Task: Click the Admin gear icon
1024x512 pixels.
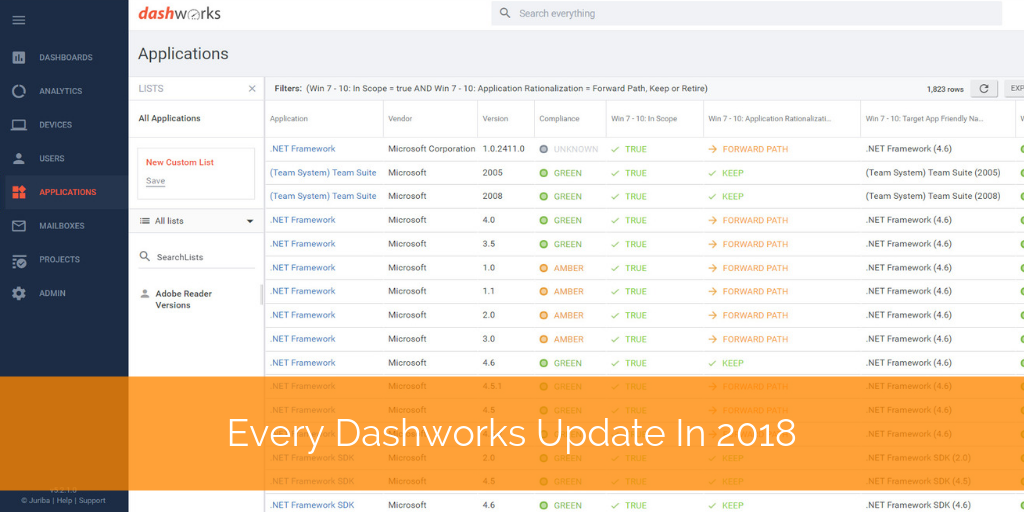Action: [x=19, y=293]
